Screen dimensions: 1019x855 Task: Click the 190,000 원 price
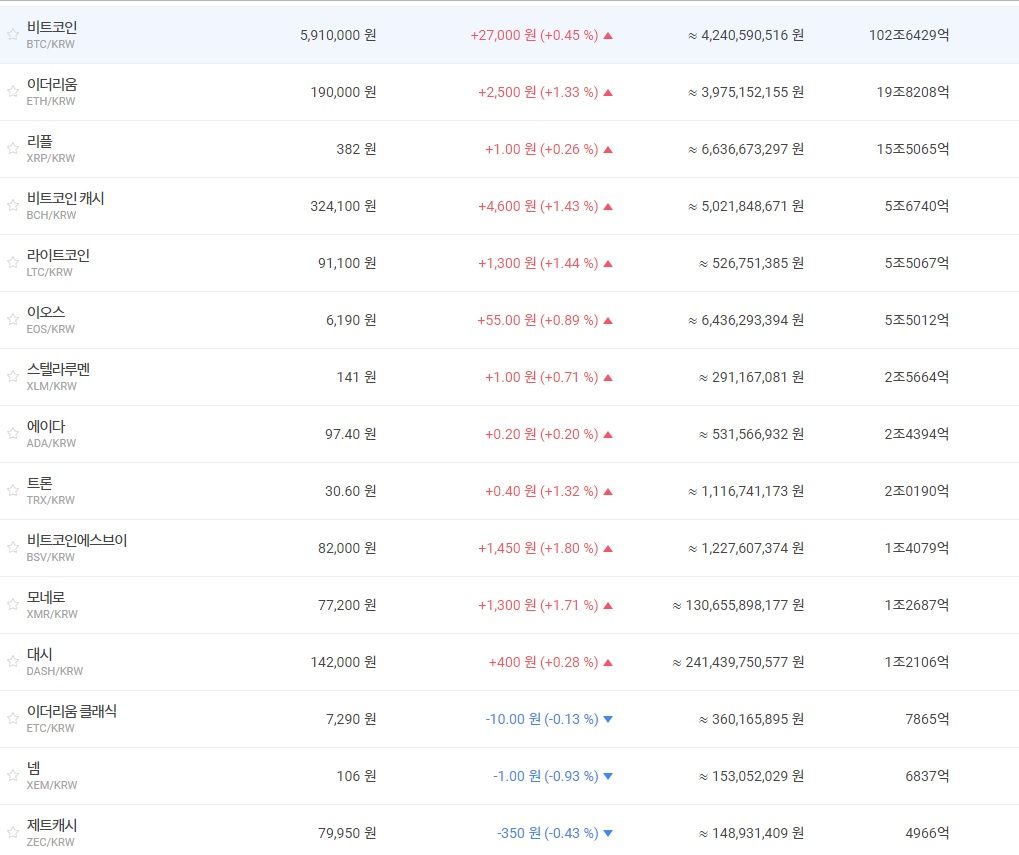click(x=343, y=92)
